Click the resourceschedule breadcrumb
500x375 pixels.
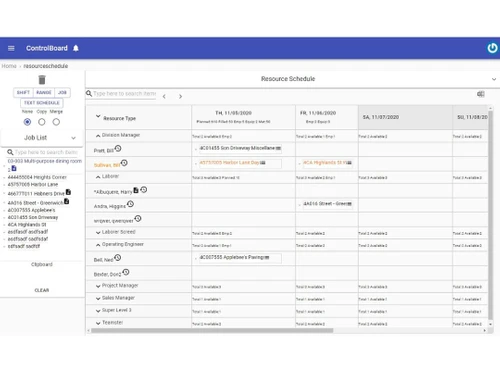(46, 66)
